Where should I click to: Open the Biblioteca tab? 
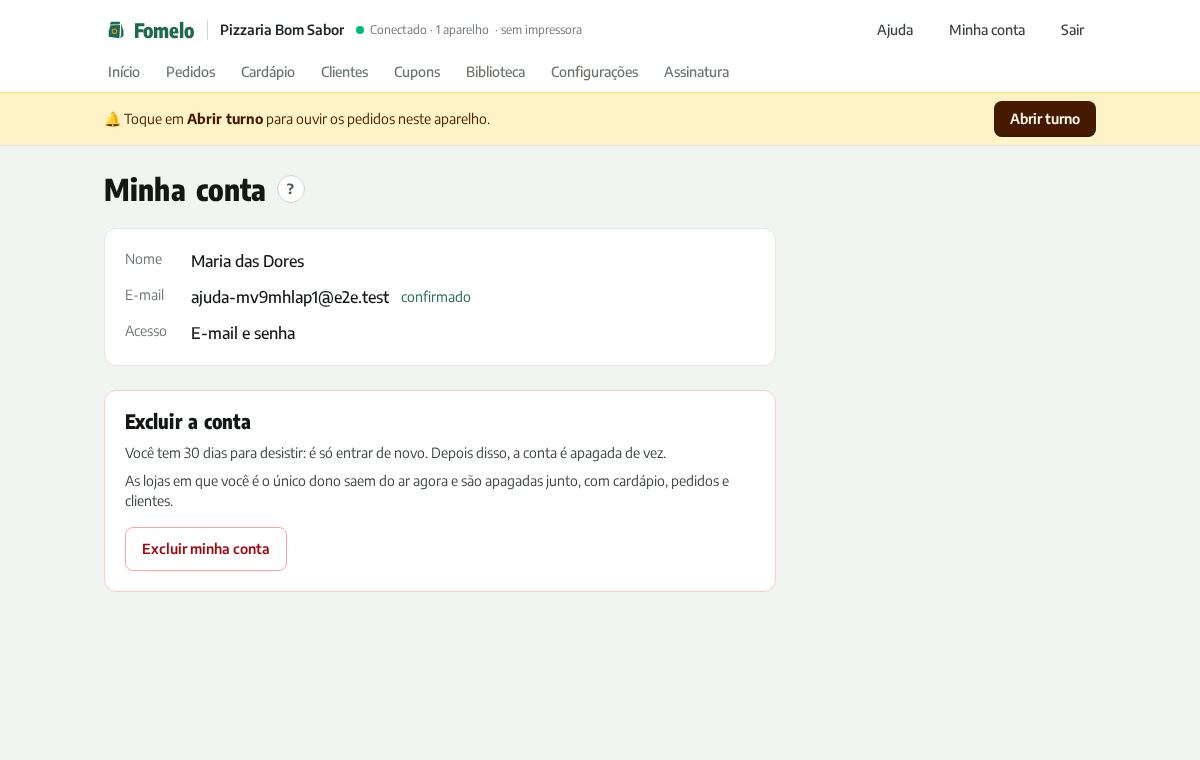point(495,72)
